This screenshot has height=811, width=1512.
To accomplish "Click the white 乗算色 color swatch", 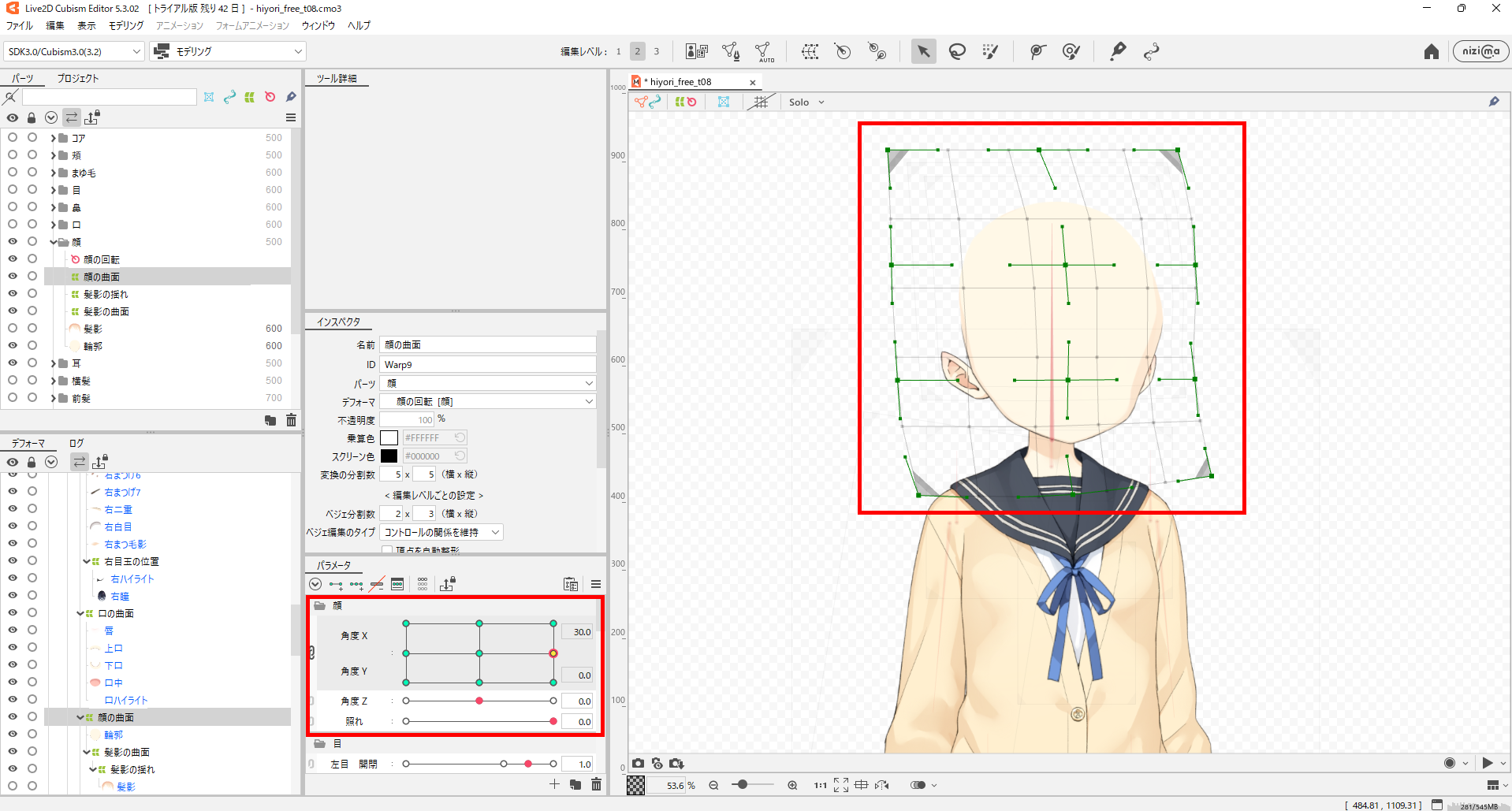I will click(x=389, y=437).
